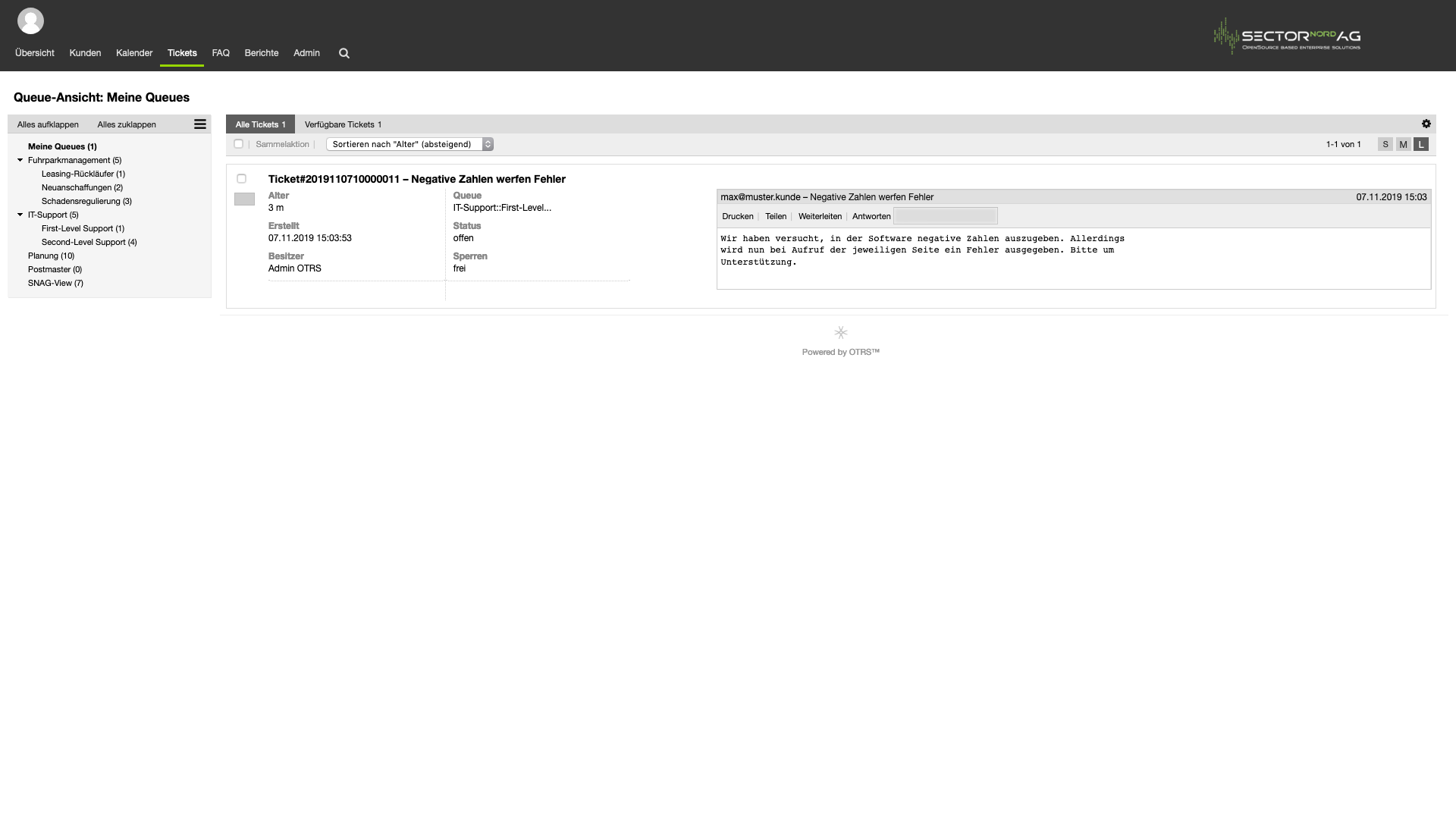Open the 'Sortieren nach Alter' dropdown

[x=409, y=144]
